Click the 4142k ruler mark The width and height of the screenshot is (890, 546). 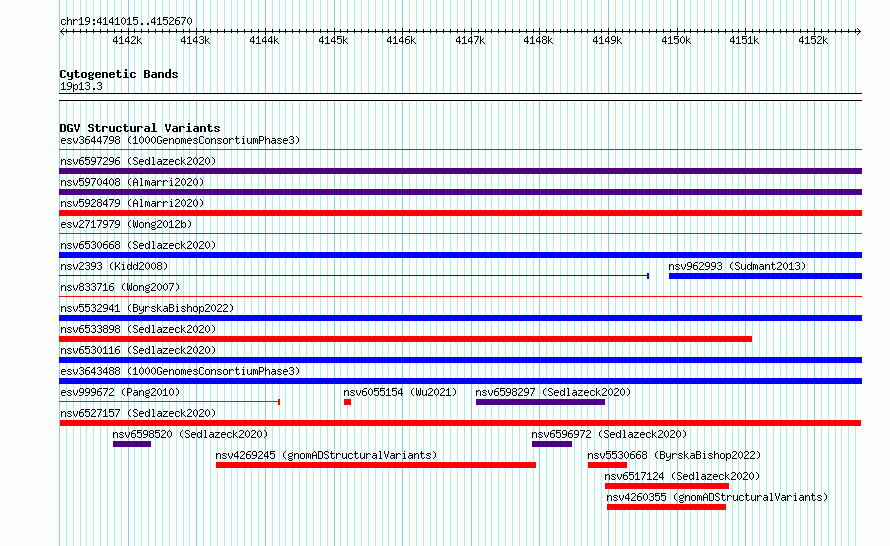pos(127,40)
